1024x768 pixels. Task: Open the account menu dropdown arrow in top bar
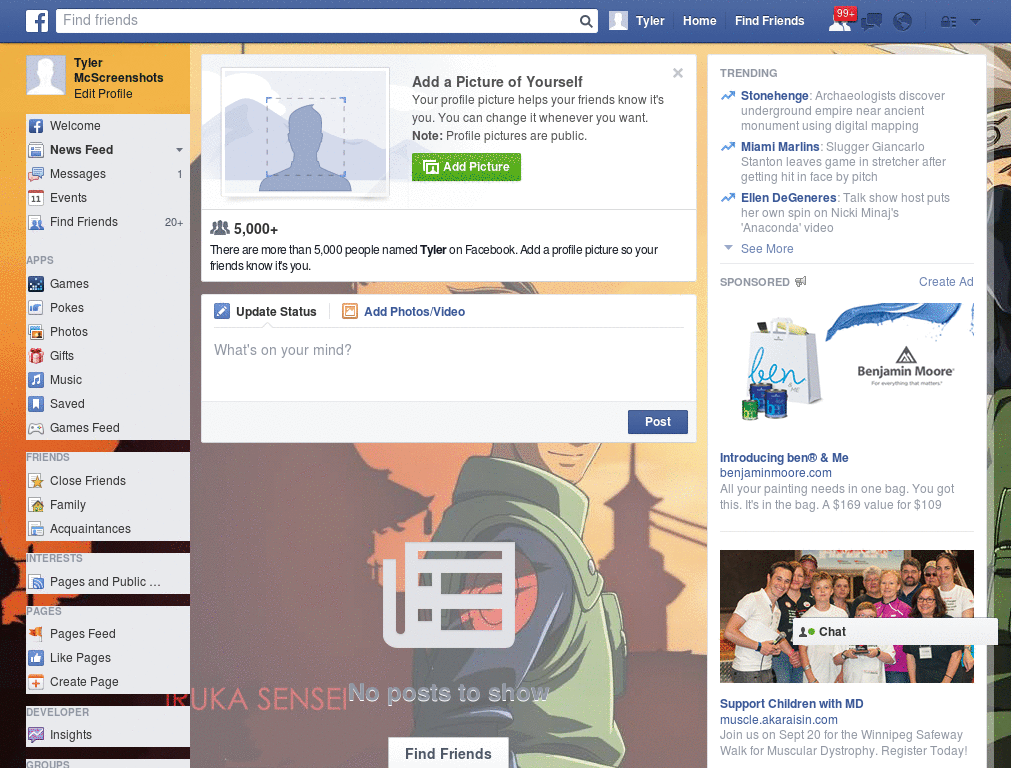(976, 22)
